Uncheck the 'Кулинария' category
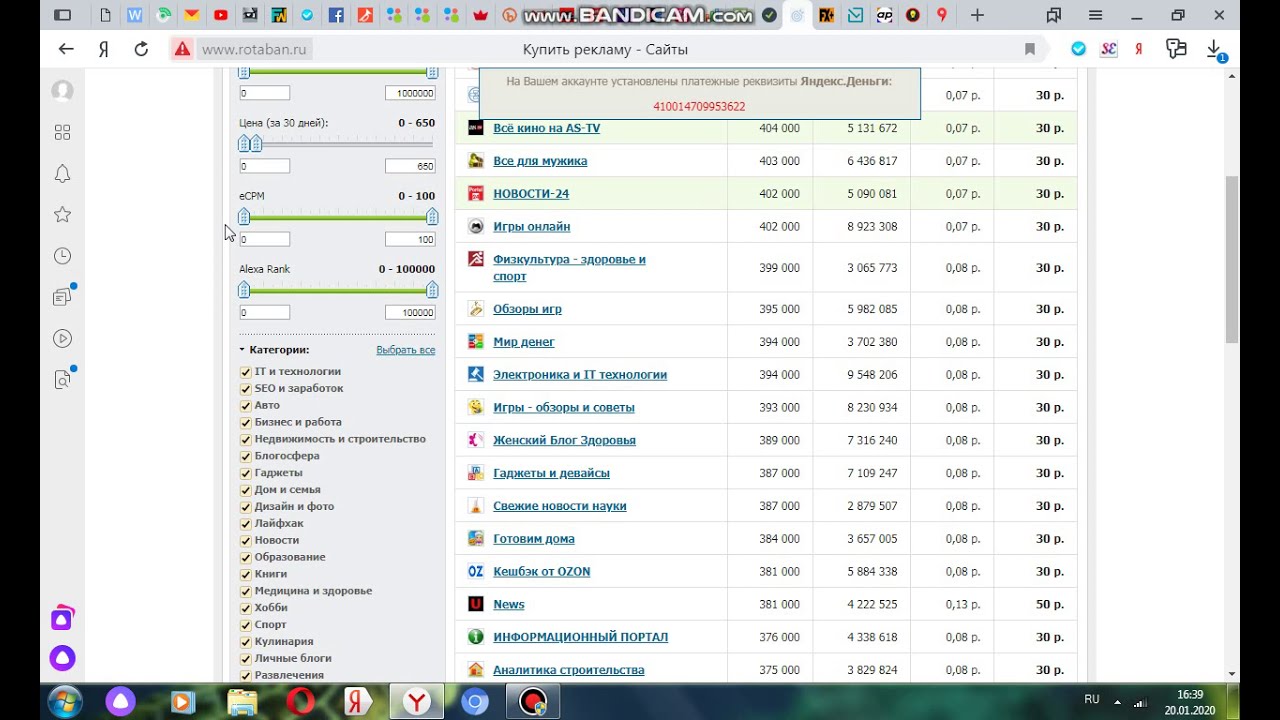Image resolution: width=1280 pixels, height=720 pixels. (x=245, y=641)
